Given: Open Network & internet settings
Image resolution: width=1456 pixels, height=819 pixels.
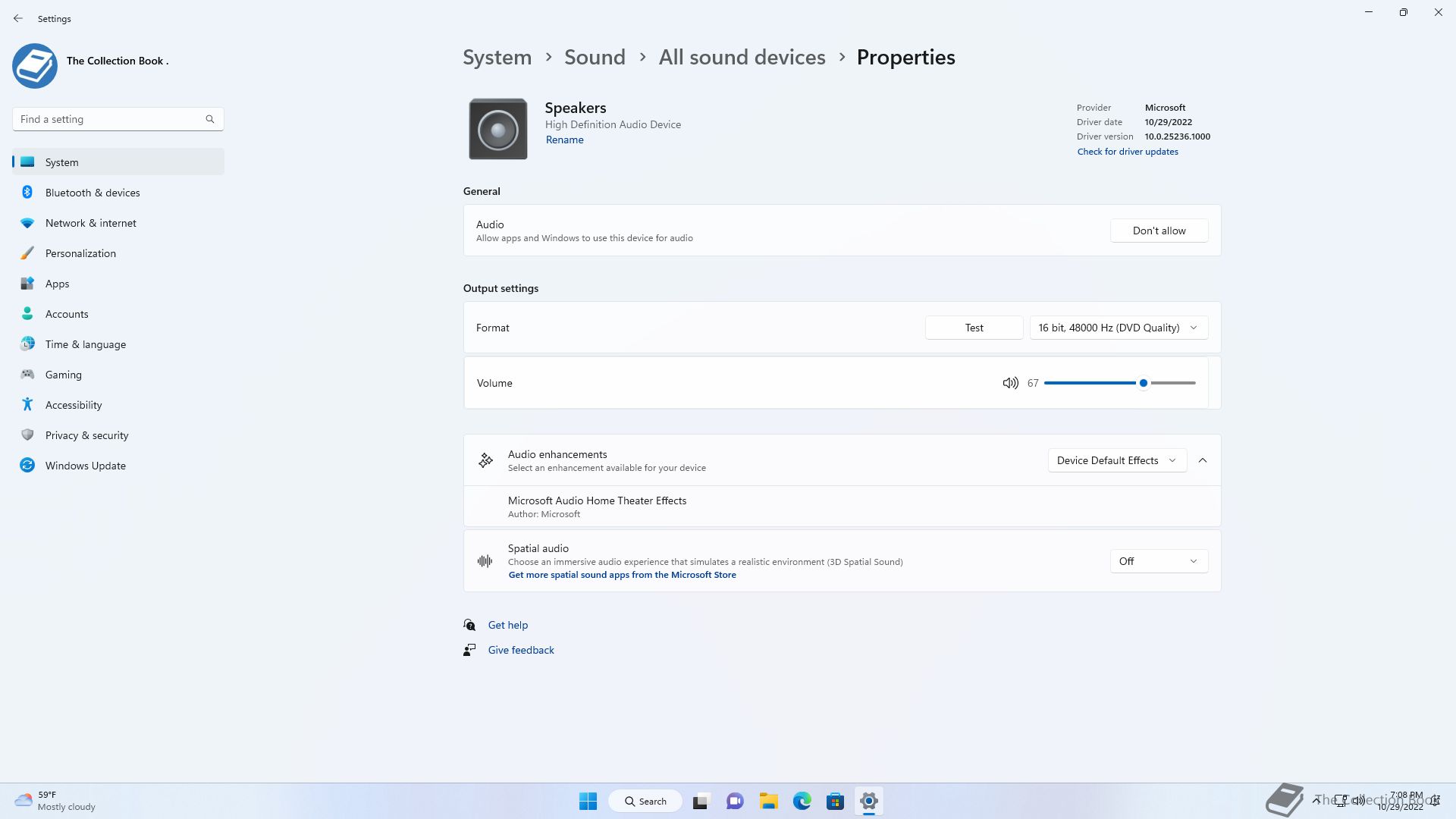Looking at the screenshot, I should coord(118,223).
